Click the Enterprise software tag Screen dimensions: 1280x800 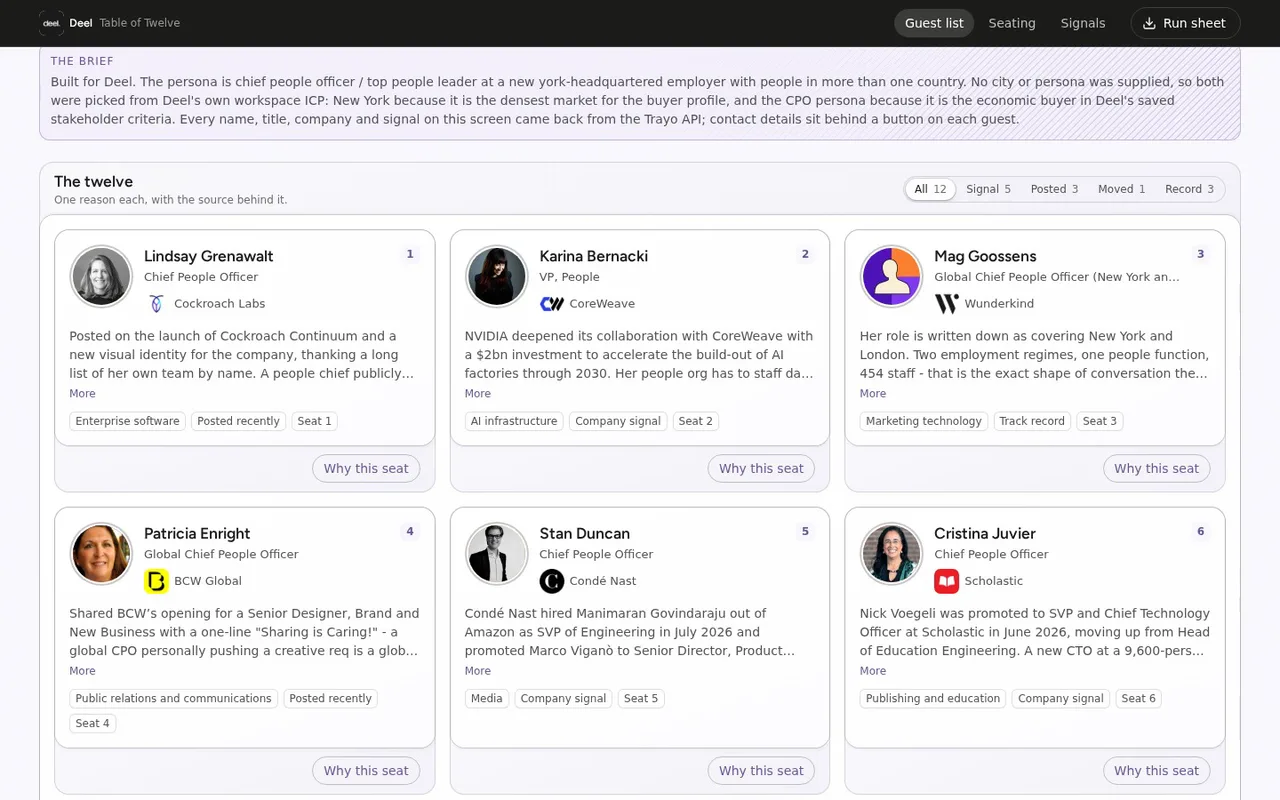[128, 421]
